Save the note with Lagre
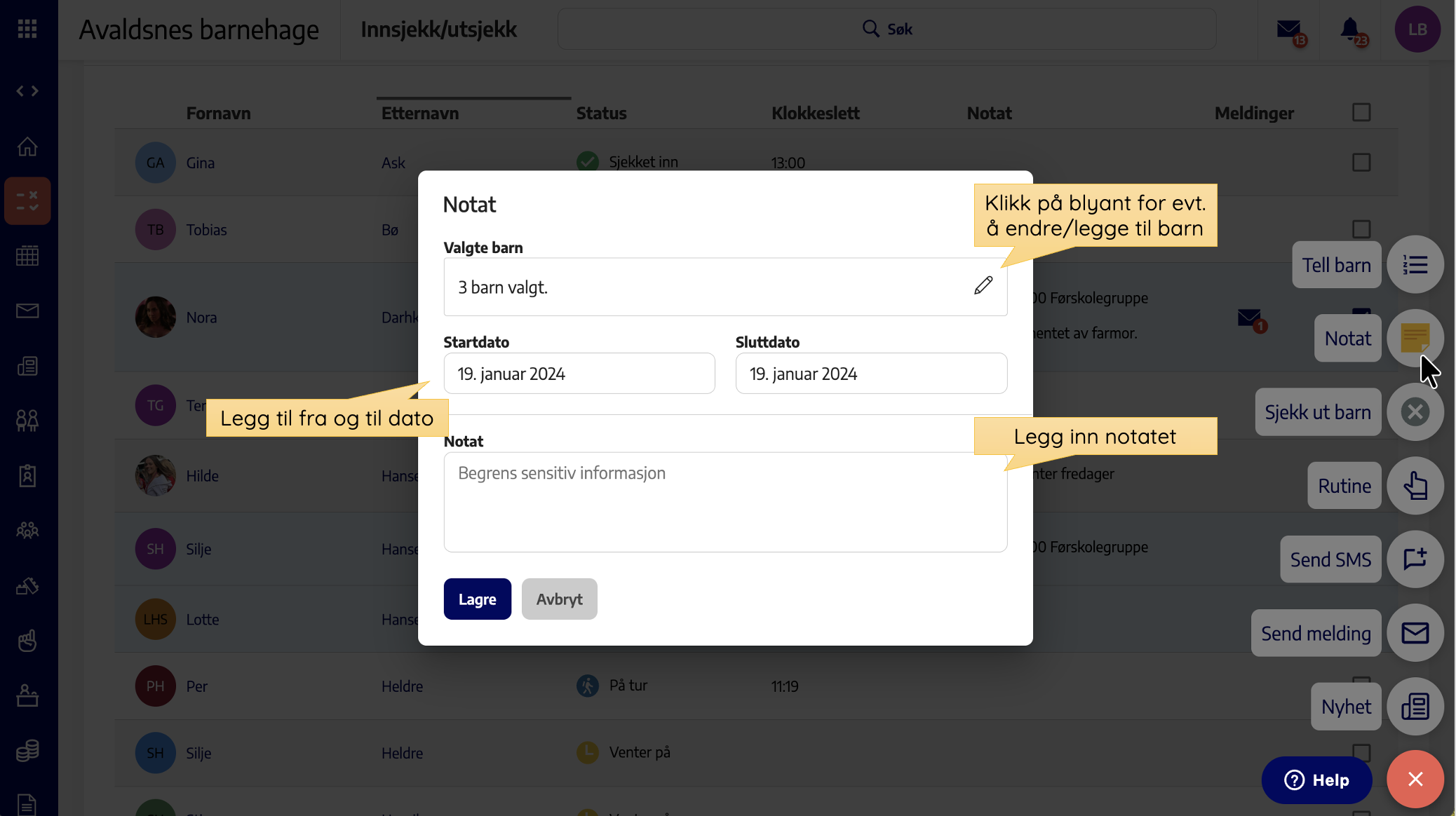Screen dimensions: 1456x816 [x=478, y=599]
